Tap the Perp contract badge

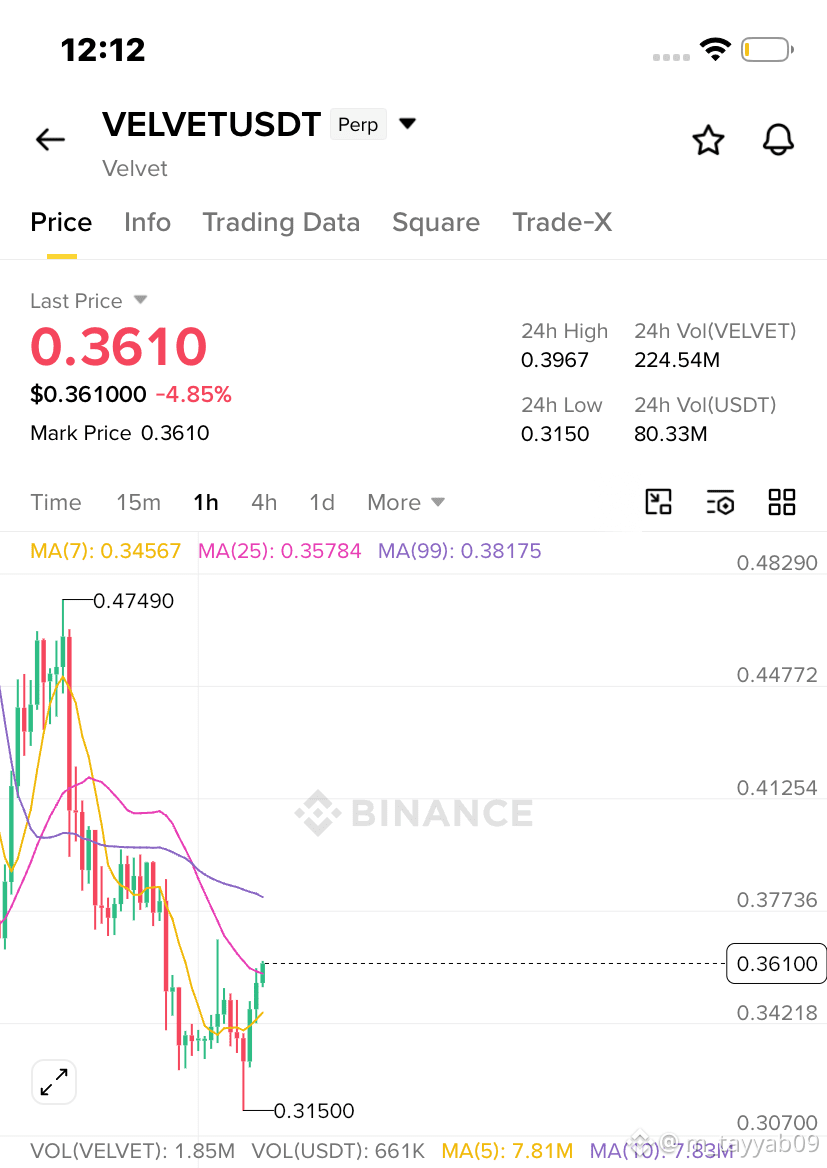click(x=358, y=124)
